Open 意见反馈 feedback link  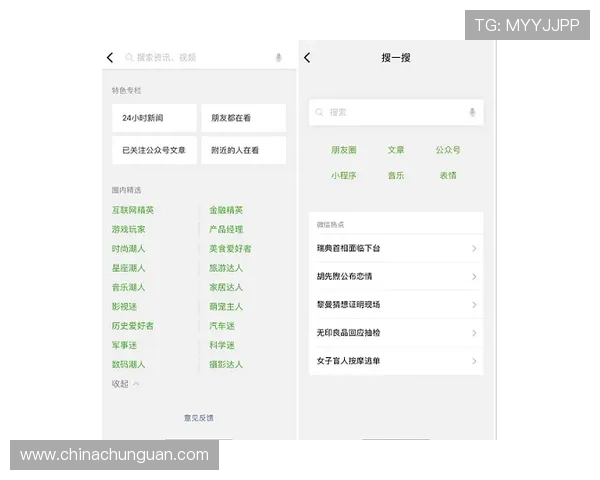(x=199, y=418)
